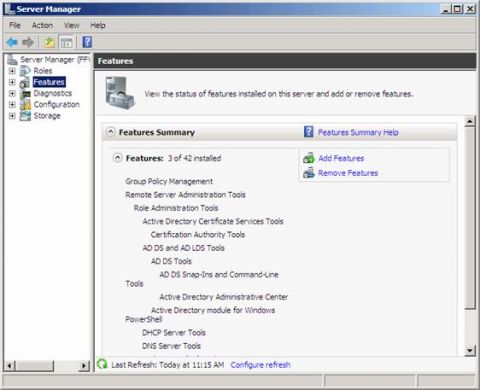Click the Features toolbox header icon
The width and height of the screenshot is (480, 390).
pyautogui.click(x=120, y=93)
